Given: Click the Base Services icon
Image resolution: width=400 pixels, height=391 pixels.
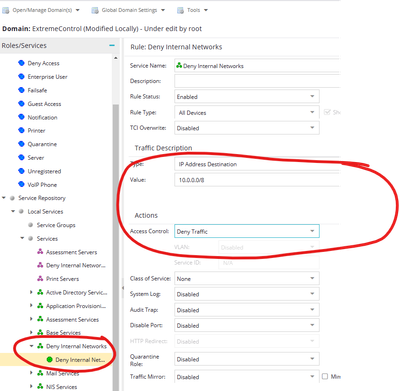Looking at the screenshot, I should (40, 332).
